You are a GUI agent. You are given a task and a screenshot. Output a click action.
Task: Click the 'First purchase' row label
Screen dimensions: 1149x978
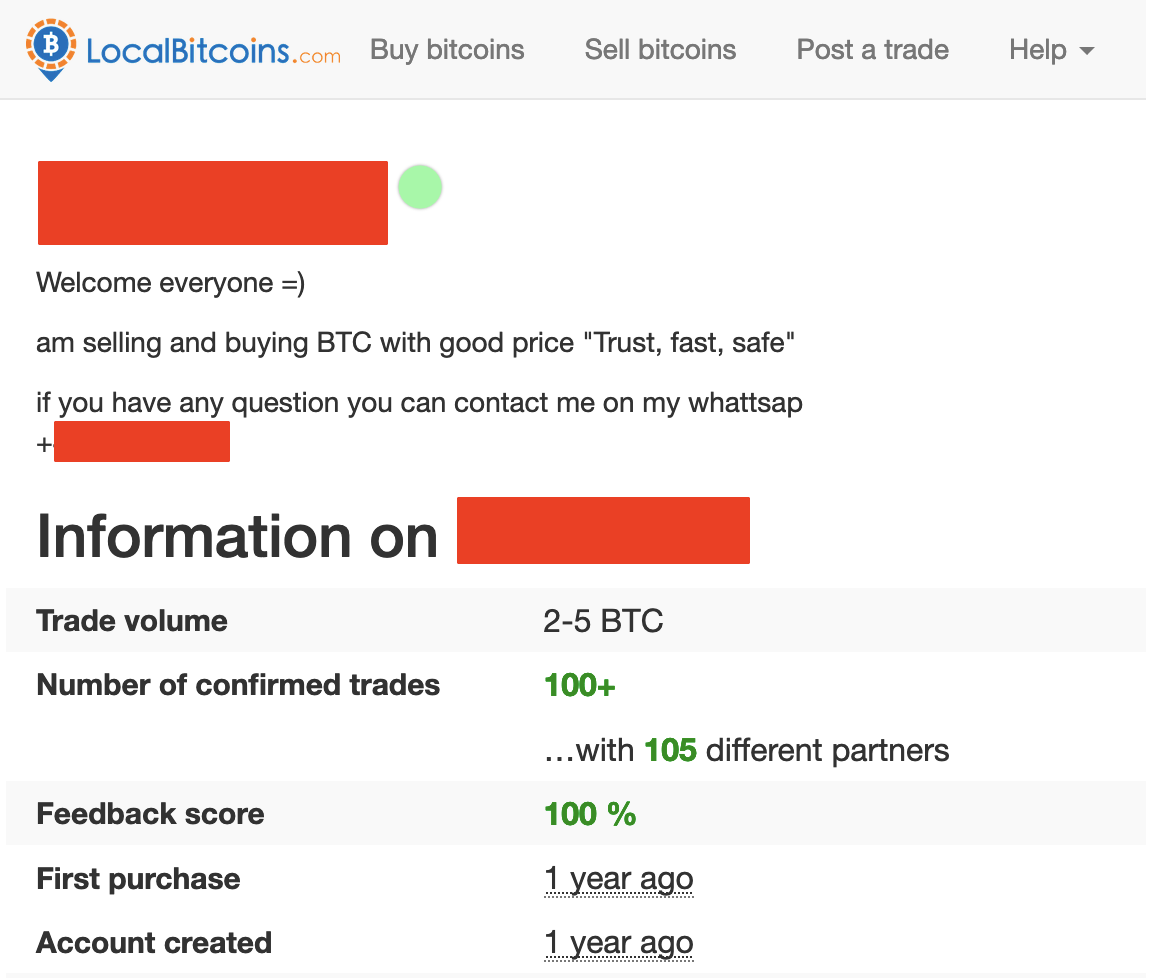[x=138, y=879]
